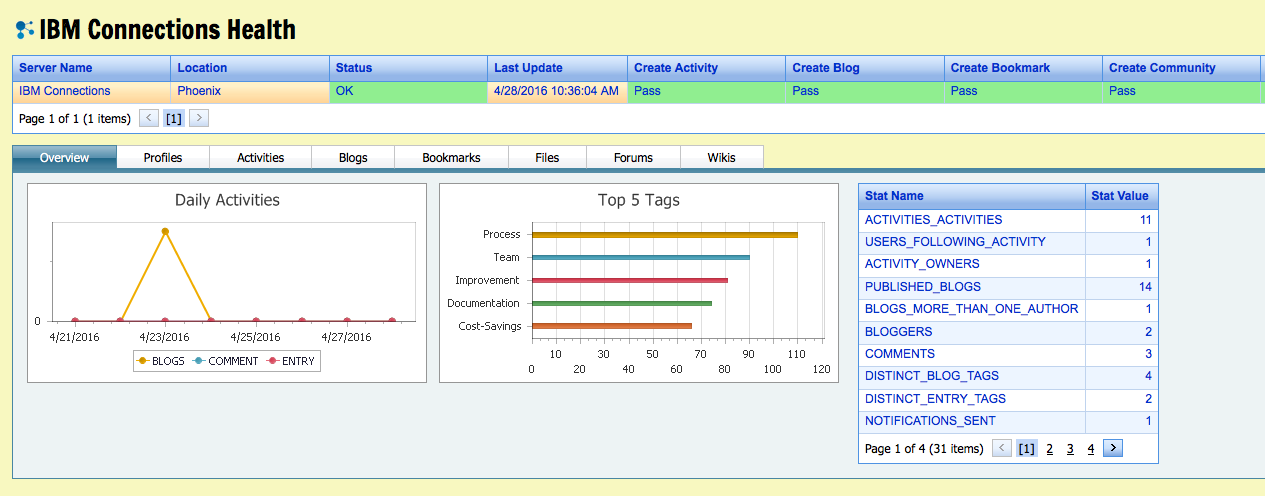1265x496 pixels.
Task: Sort by Location column header
Action: click(250, 68)
